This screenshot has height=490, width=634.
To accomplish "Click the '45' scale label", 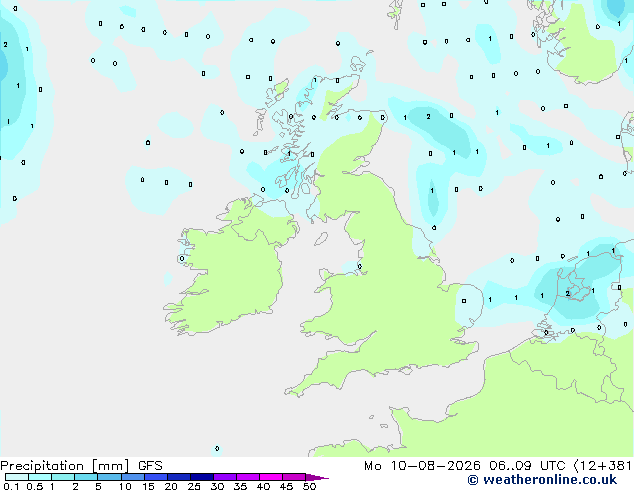I will tap(286, 486).
